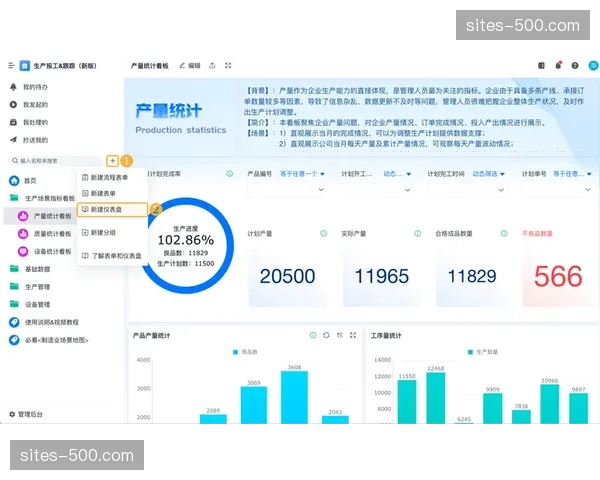Screen dimensions: 600x480
Task: Open the 计划单号 value select box
Action: coord(558,189)
